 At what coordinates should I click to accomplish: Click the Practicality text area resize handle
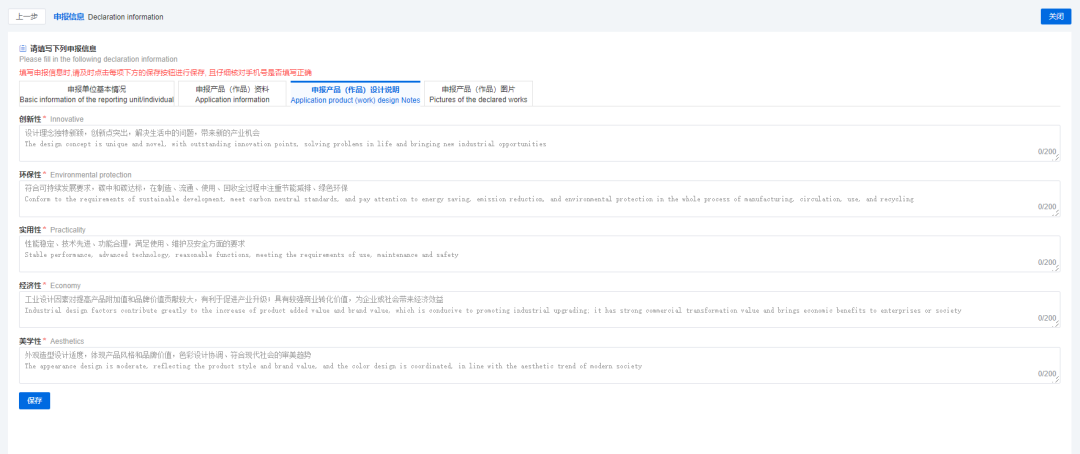[1057, 269]
